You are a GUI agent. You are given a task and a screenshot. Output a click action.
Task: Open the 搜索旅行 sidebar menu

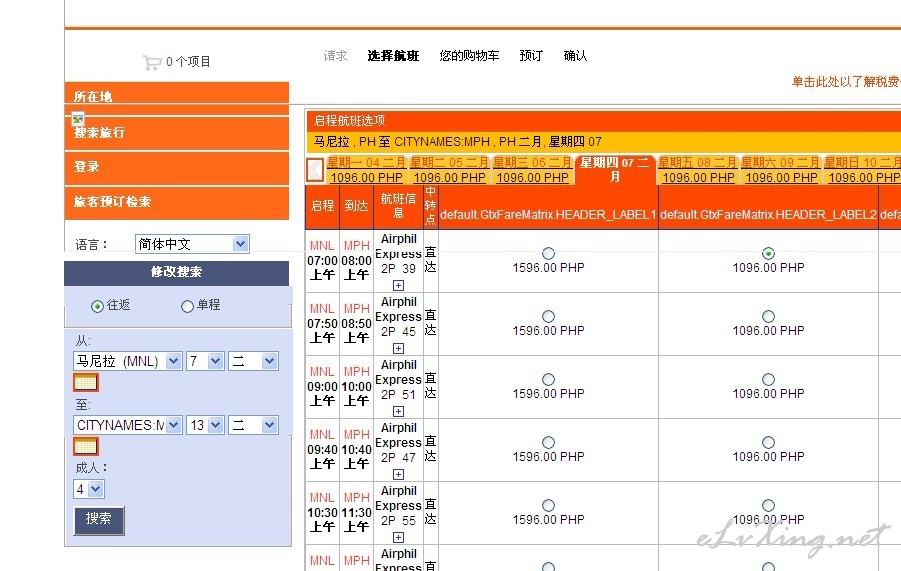click(x=176, y=133)
